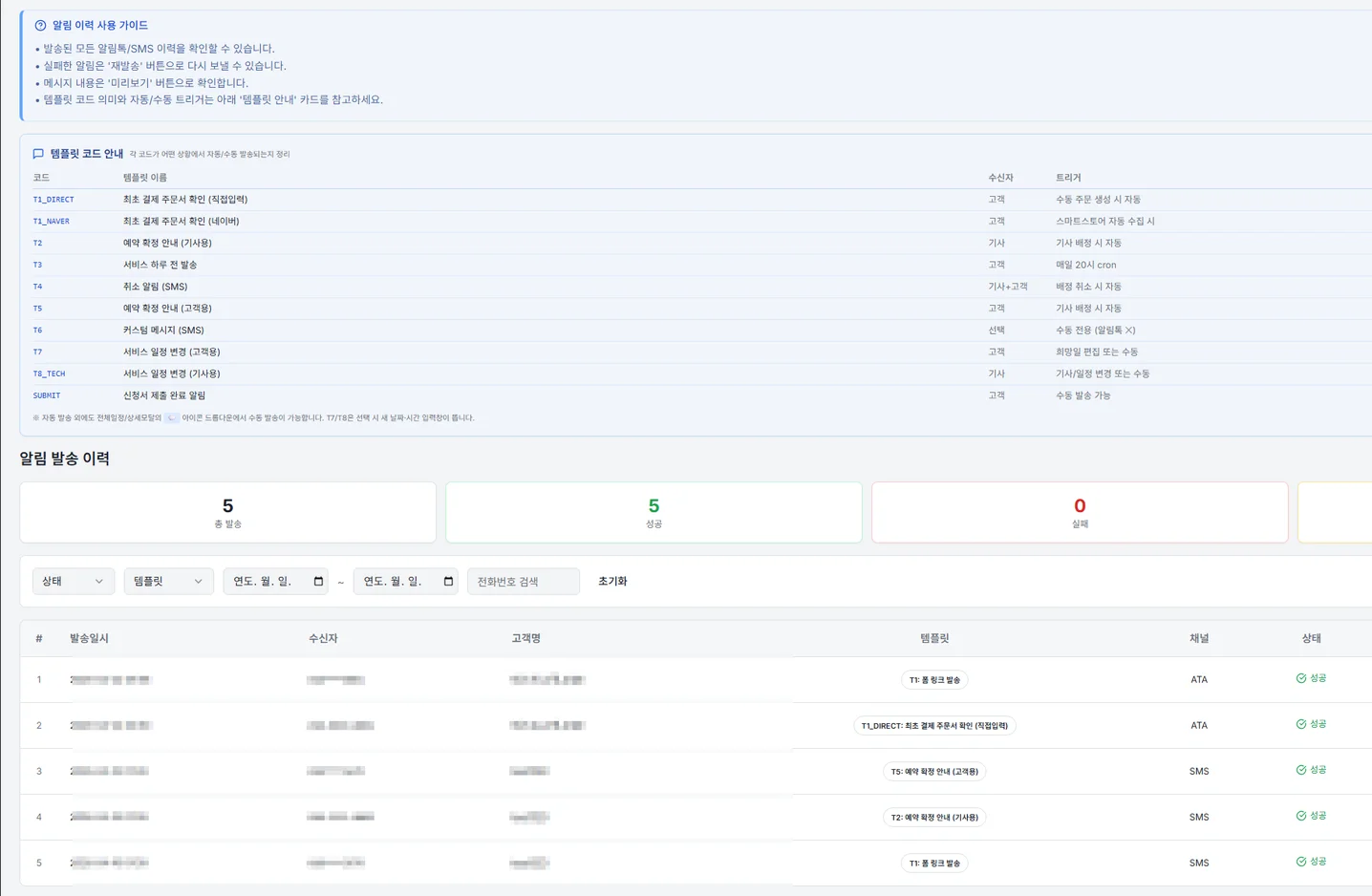The width and height of the screenshot is (1372, 896).
Task: Open the 상태 filter dropdown
Action: pos(74,581)
